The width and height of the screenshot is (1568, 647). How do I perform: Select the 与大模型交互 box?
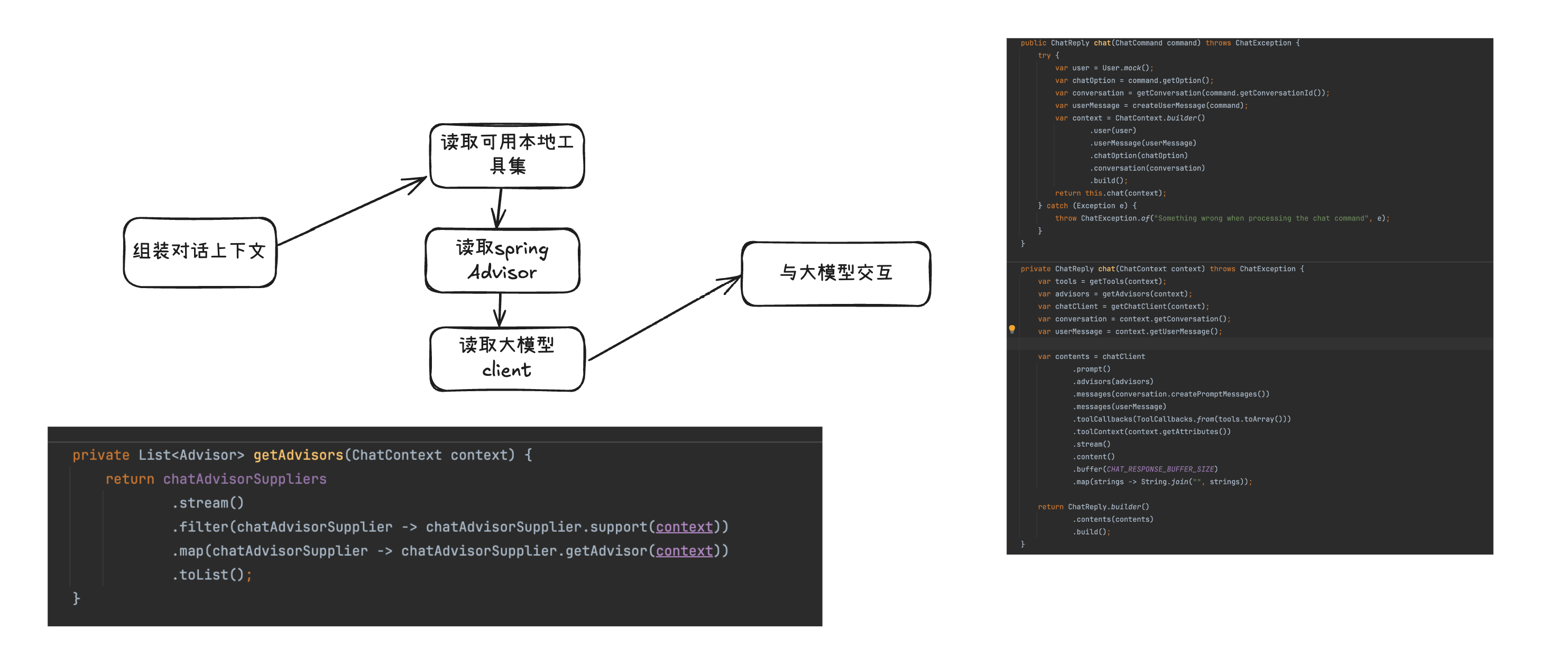click(836, 273)
